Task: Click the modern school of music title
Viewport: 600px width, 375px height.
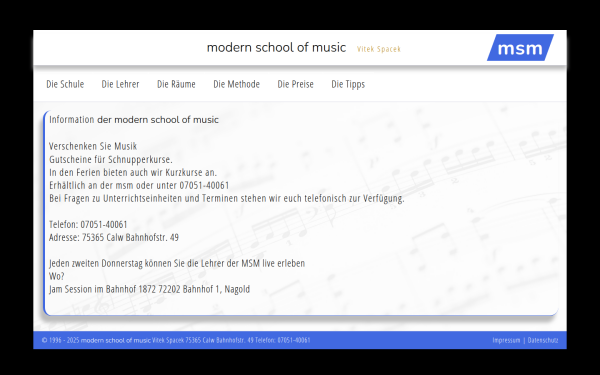Action: 276,47
